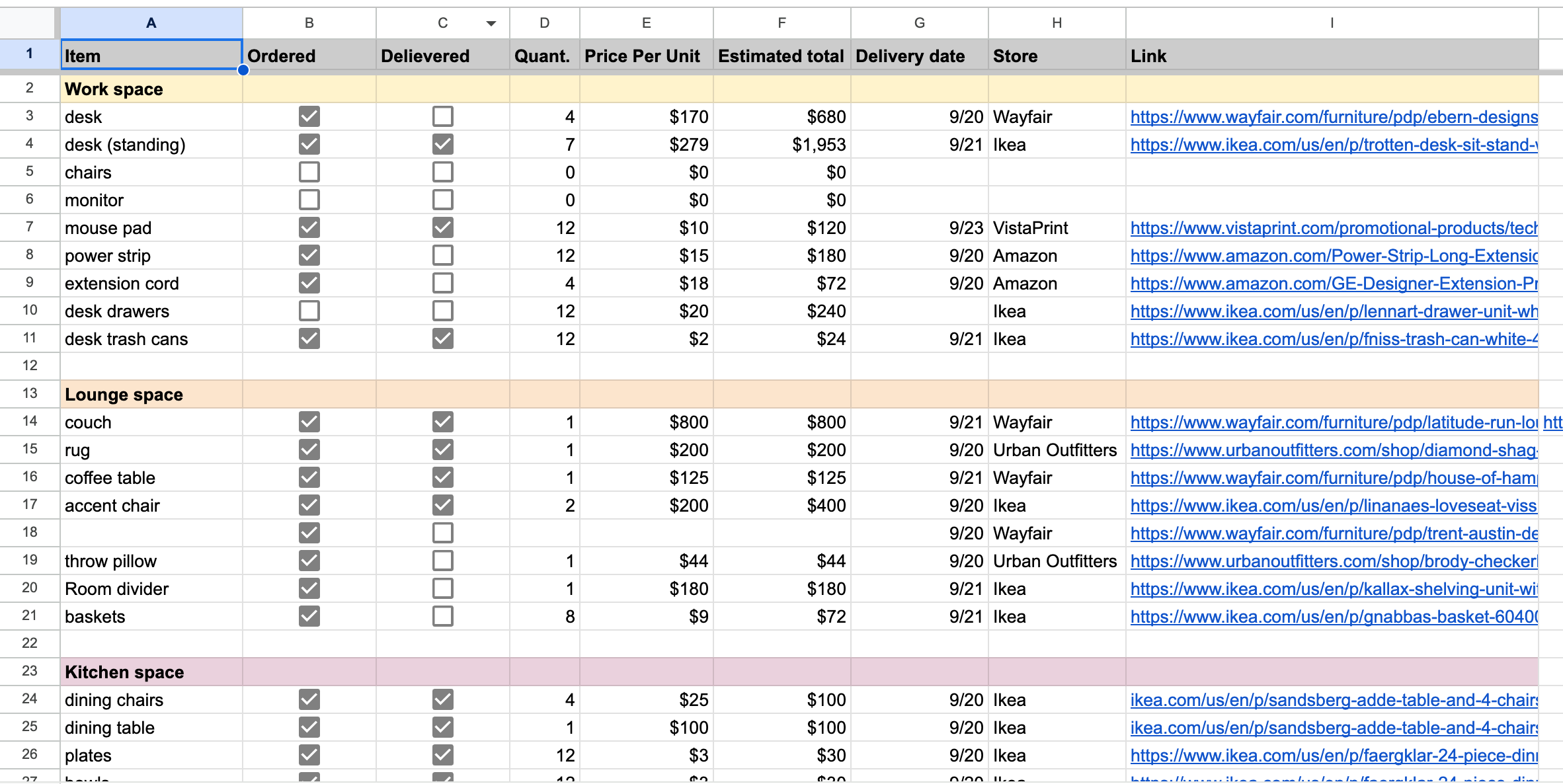Open Urban Outfitters rug link
The width and height of the screenshot is (1563, 784).
click(1333, 450)
